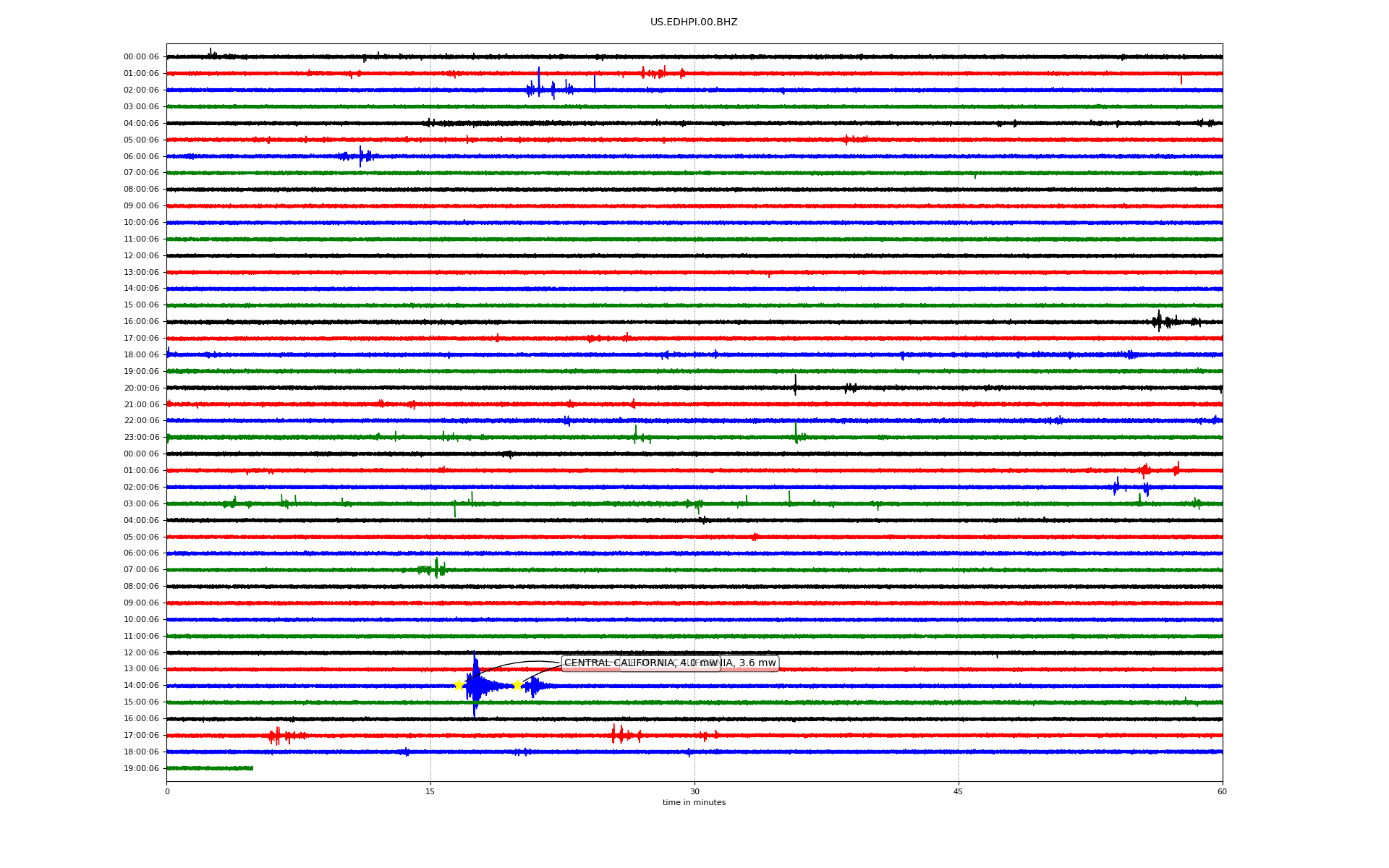
Task: Click the topmost 00:00:06 time label
Action: point(141,57)
